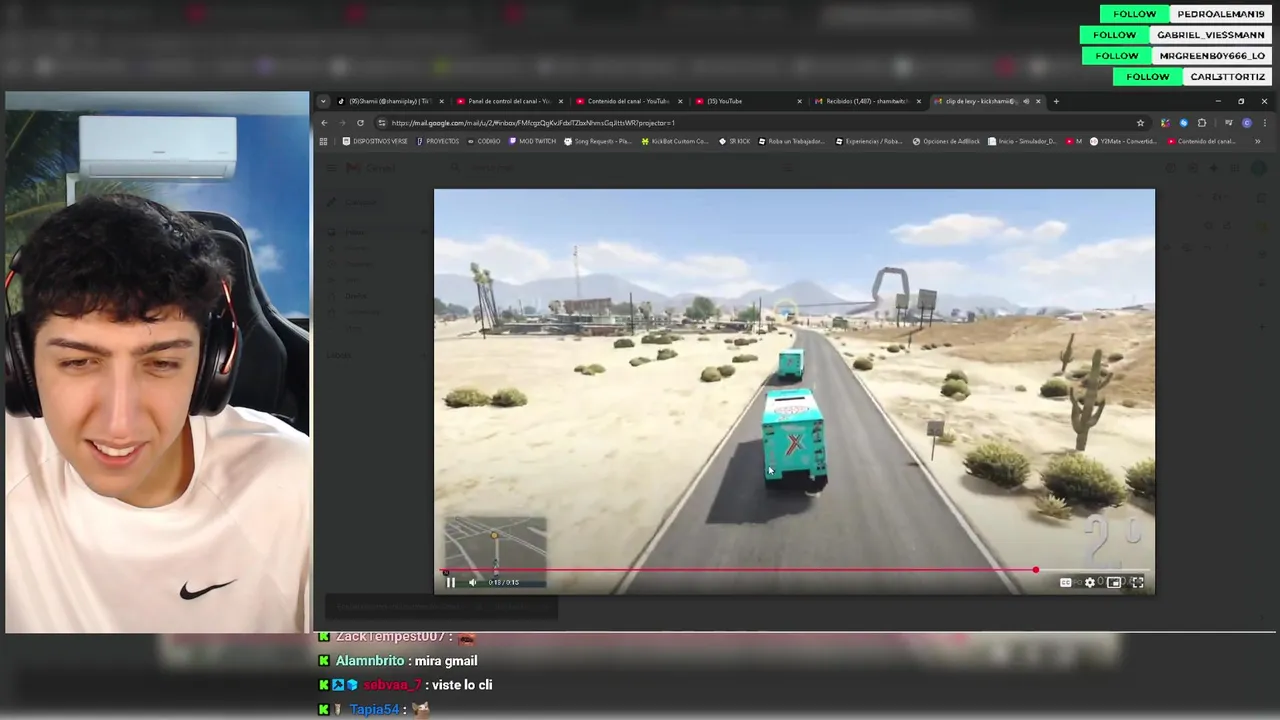Open the Opciones de AdBlock bookmark

click(x=946, y=141)
